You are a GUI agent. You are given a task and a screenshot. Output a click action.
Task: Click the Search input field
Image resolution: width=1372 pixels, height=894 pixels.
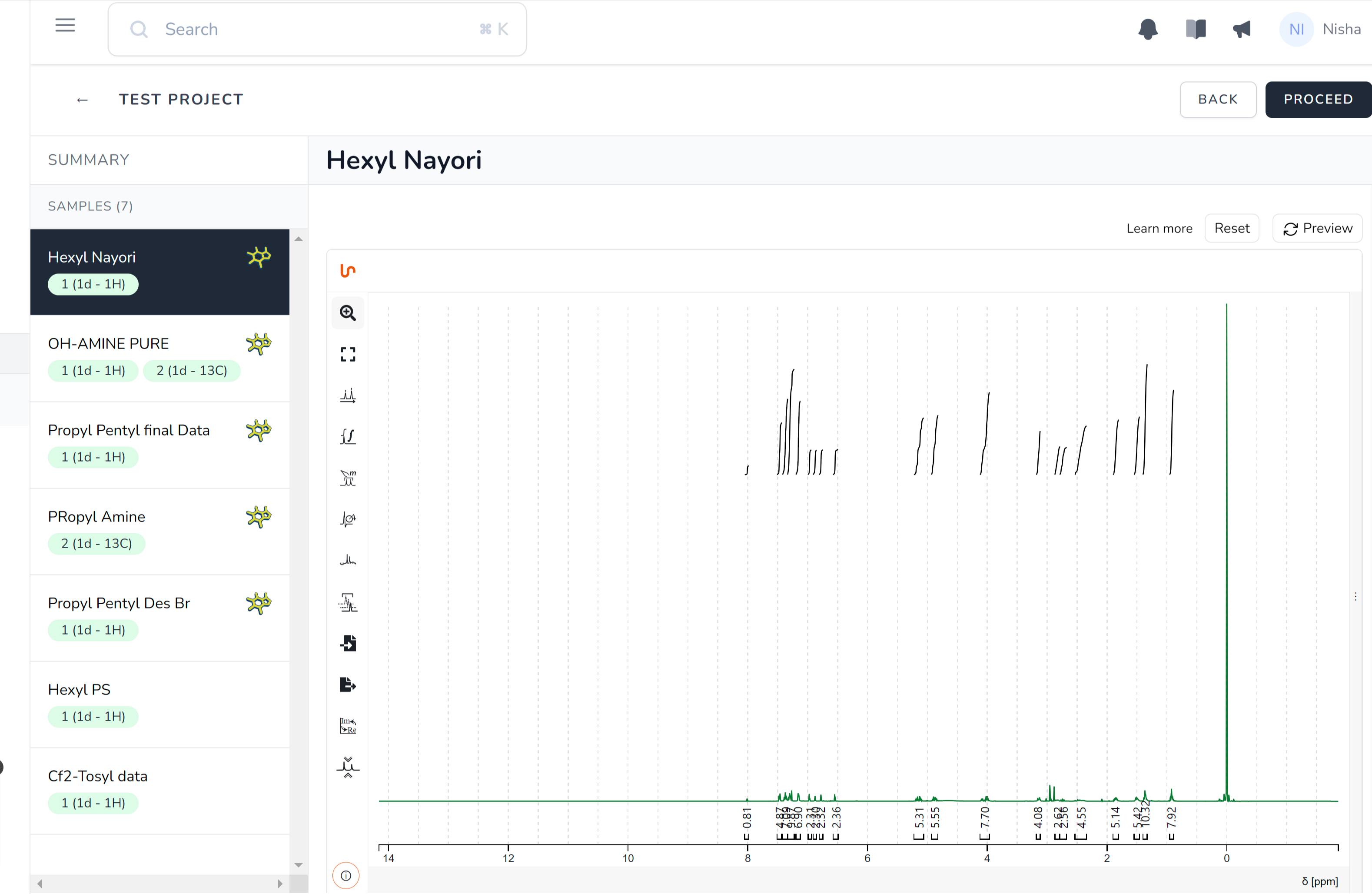pos(317,30)
